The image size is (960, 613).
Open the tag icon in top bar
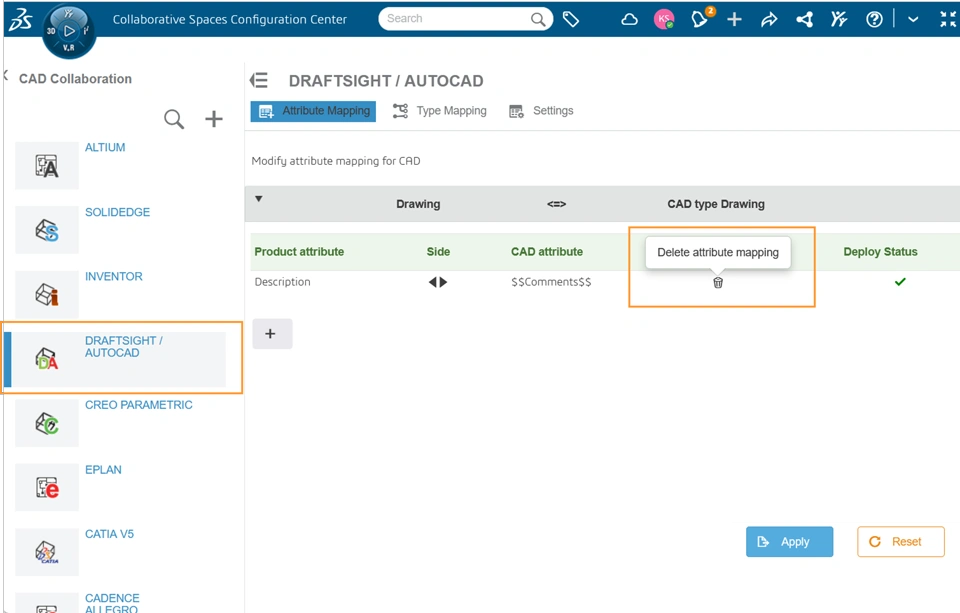[571, 20]
